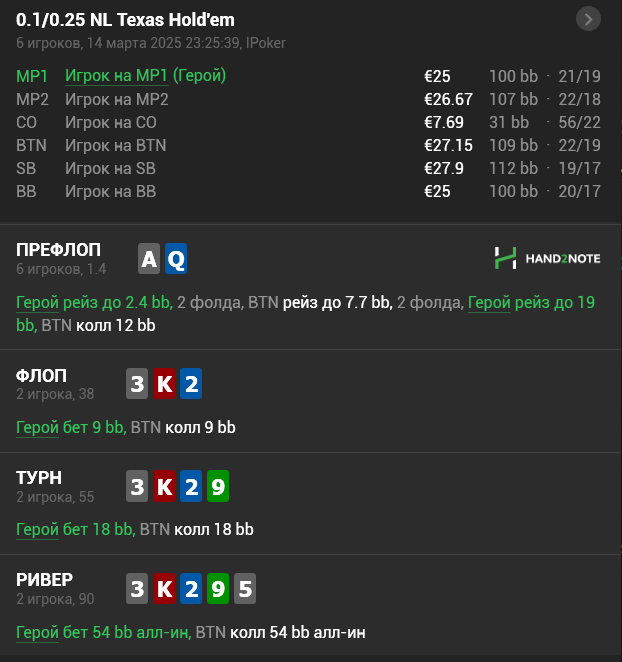Open the 'Игрок на MP1' hero player link
Screen dimensions: 622x662
117,76
